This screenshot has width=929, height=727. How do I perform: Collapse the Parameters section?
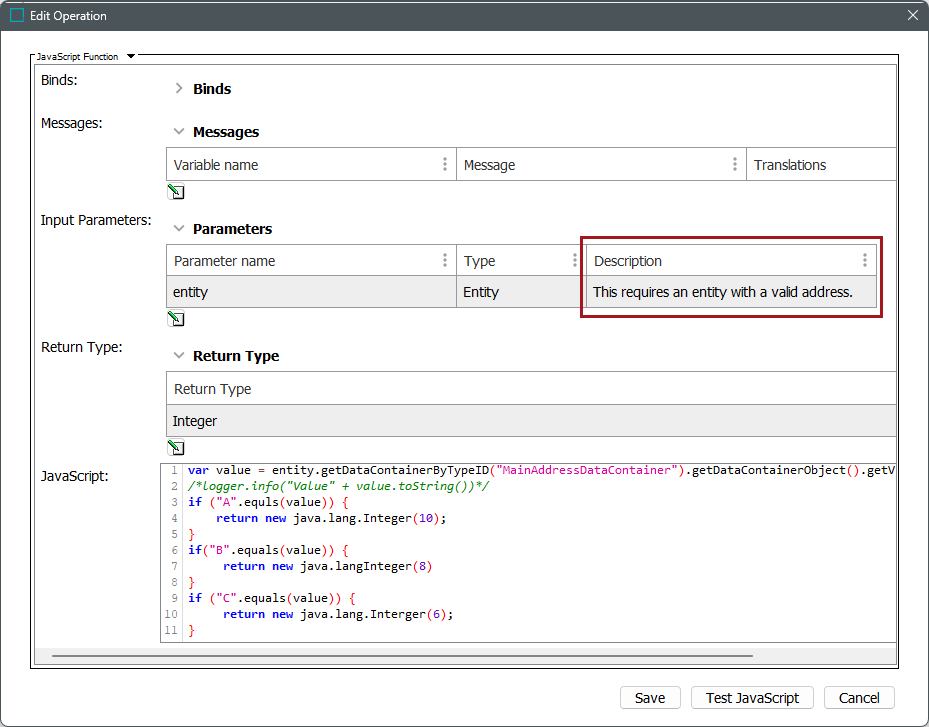pyautogui.click(x=179, y=229)
